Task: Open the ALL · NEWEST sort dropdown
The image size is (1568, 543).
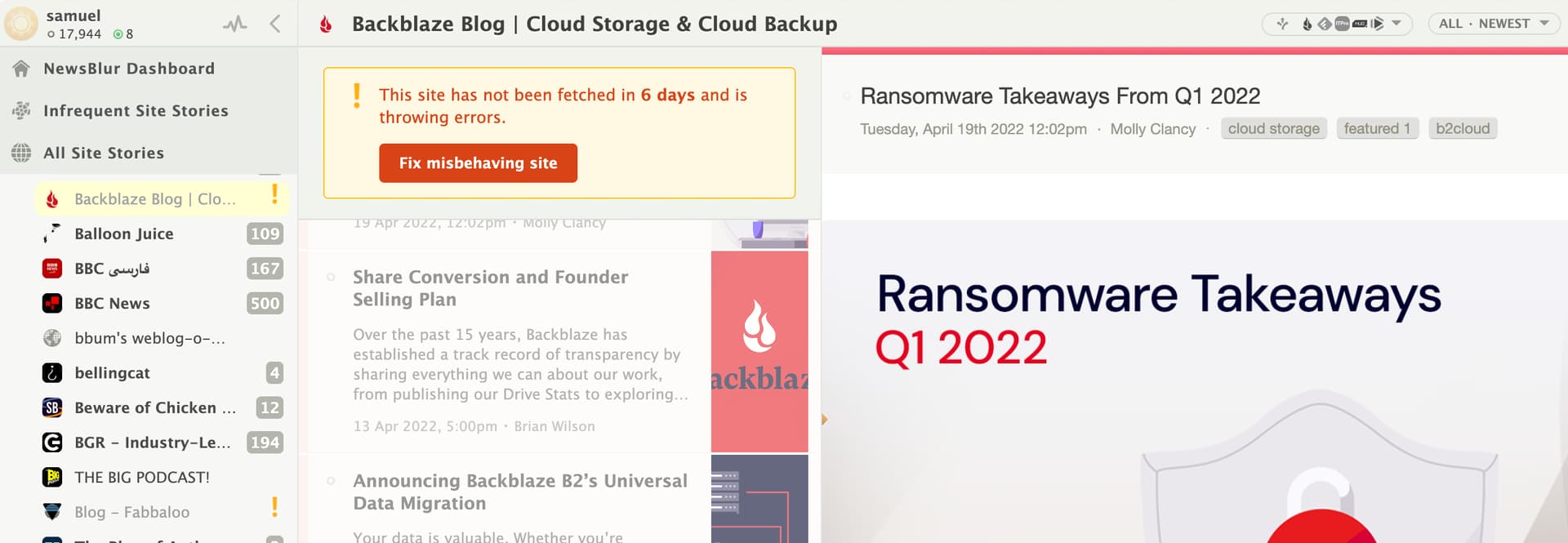Action: coord(1492,24)
